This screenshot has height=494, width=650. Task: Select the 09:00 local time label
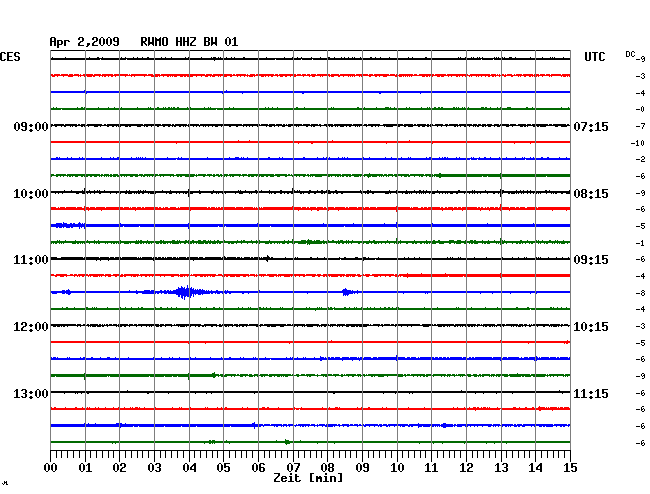click(31, 126)
